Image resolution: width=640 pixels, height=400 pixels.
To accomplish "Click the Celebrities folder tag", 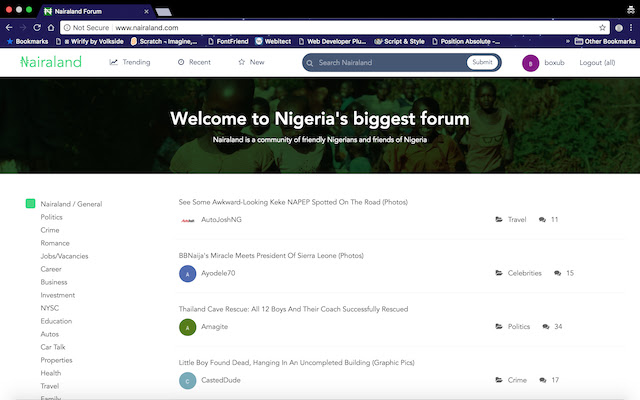I will point(518,273).
